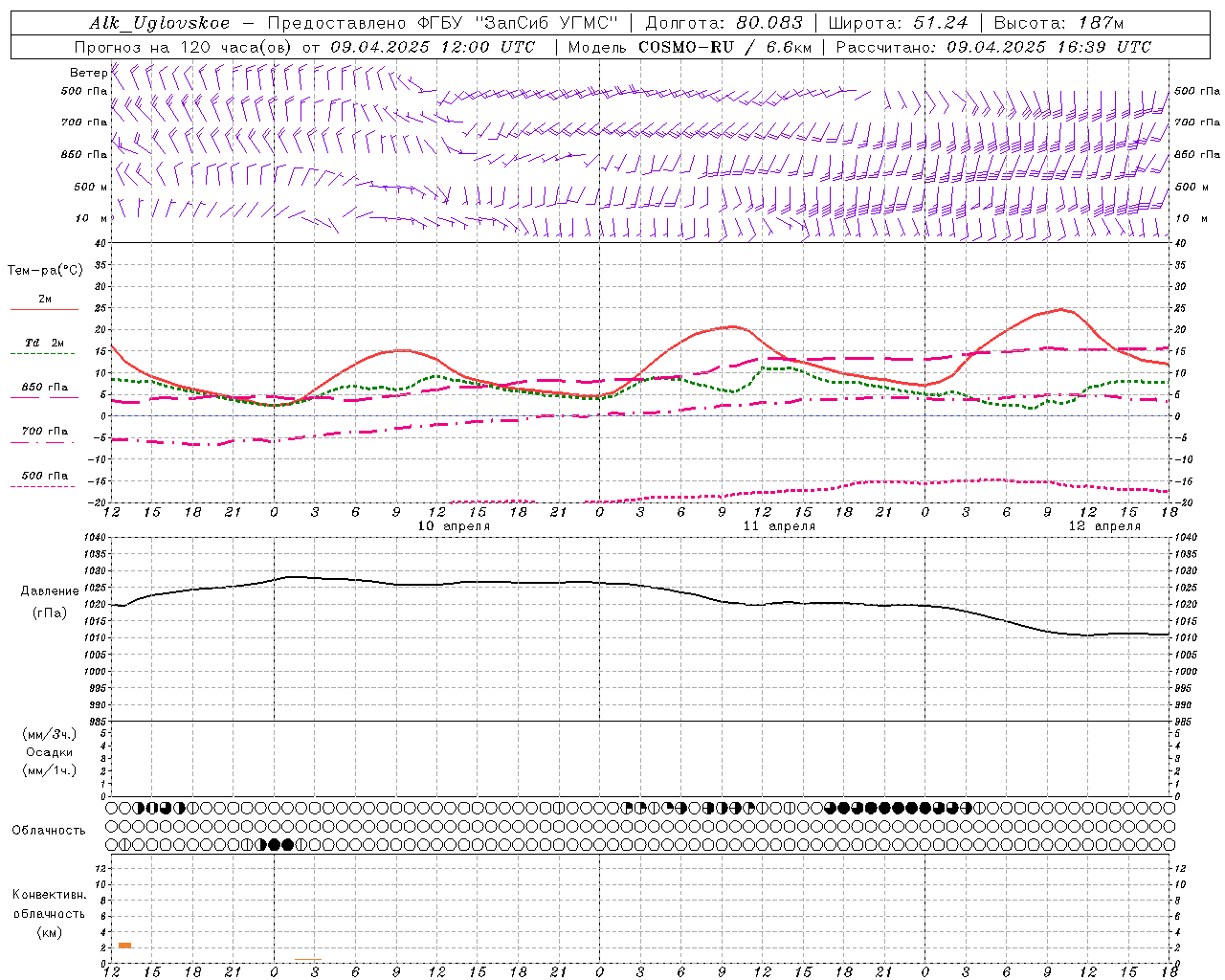Viewport: 1225px width, 980px height.
Task: Click the '10 апреля' date label
Action: pos(454,525)
